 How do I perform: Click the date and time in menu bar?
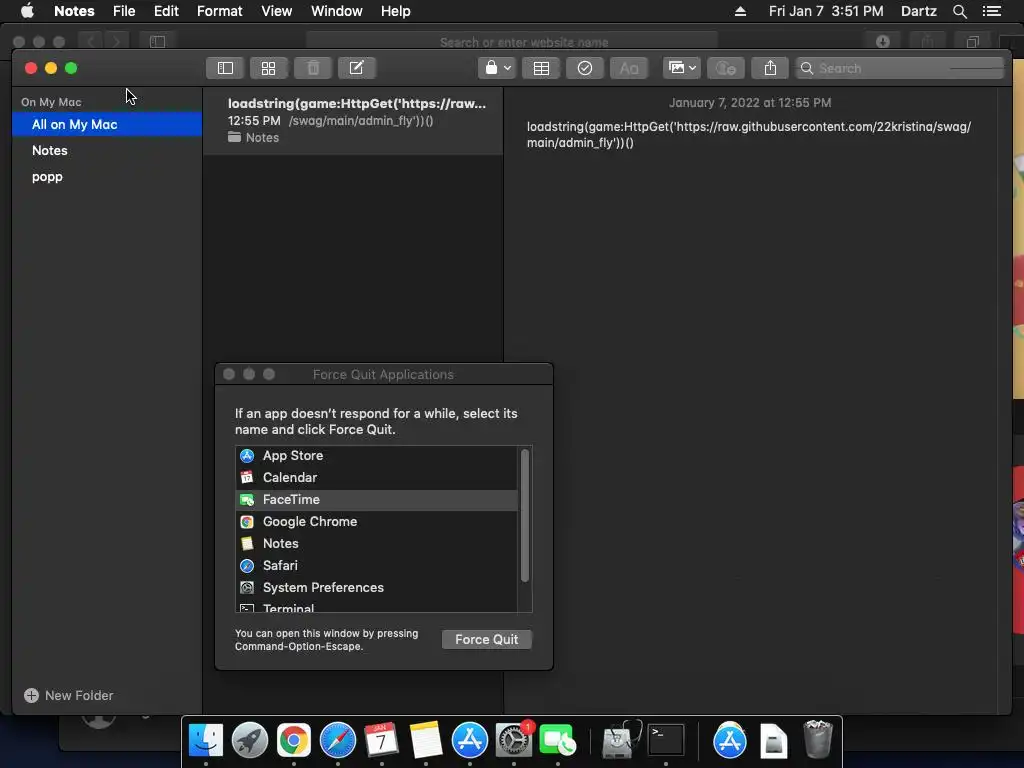(x=825, y=11)
